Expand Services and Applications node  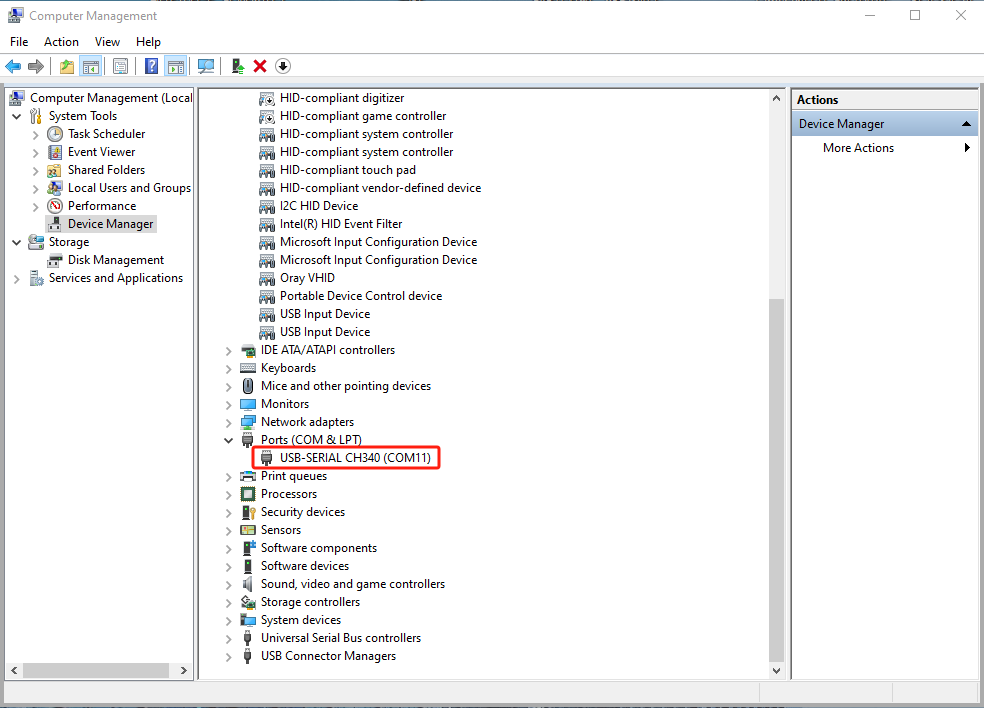17,279
